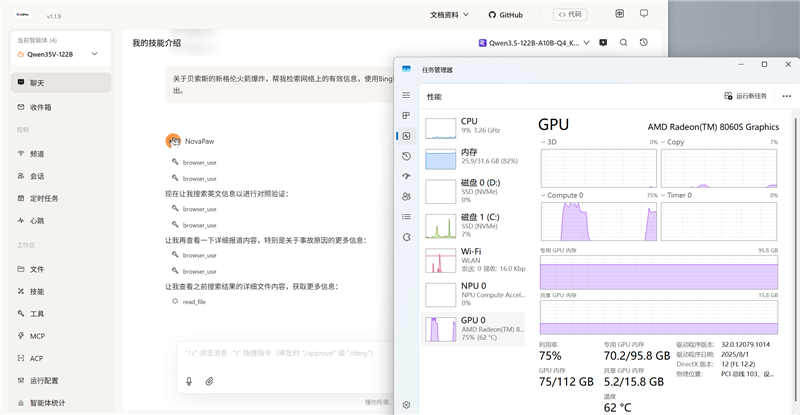Viewport: 800px width, 415px height.
Task: Open Task Manager settings gear icon
Action: (x=406, y=405)
